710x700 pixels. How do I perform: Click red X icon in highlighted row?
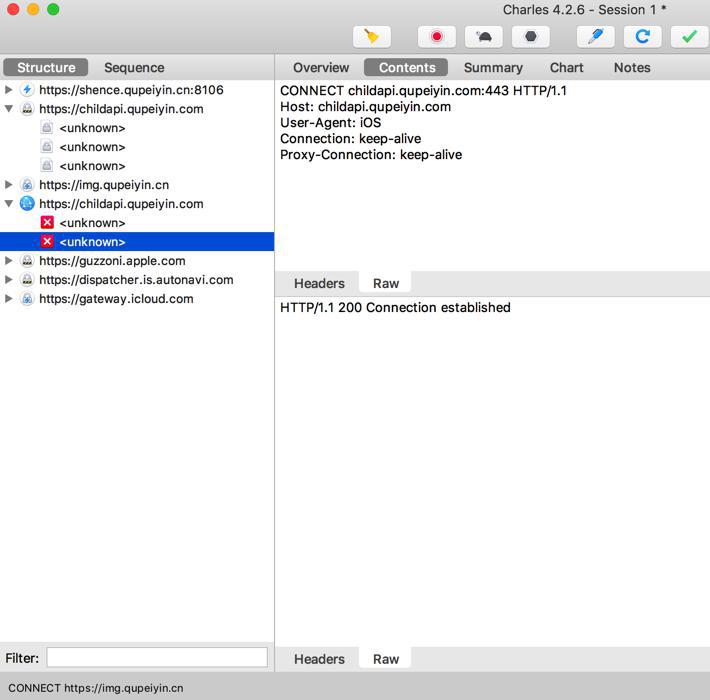47,241
